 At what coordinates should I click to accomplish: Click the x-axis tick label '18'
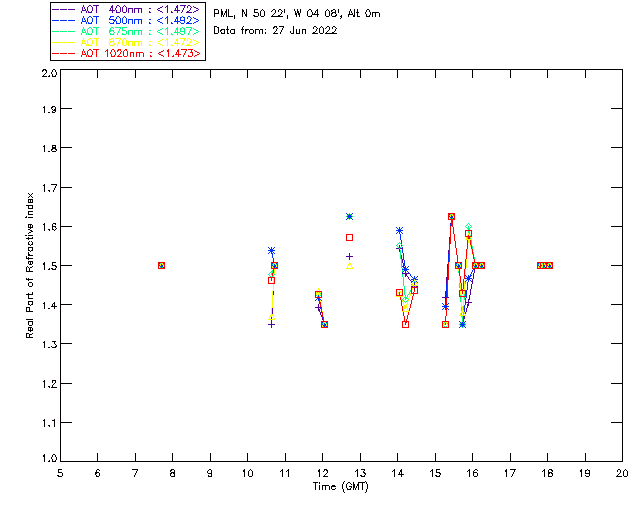tap(547, 474)
